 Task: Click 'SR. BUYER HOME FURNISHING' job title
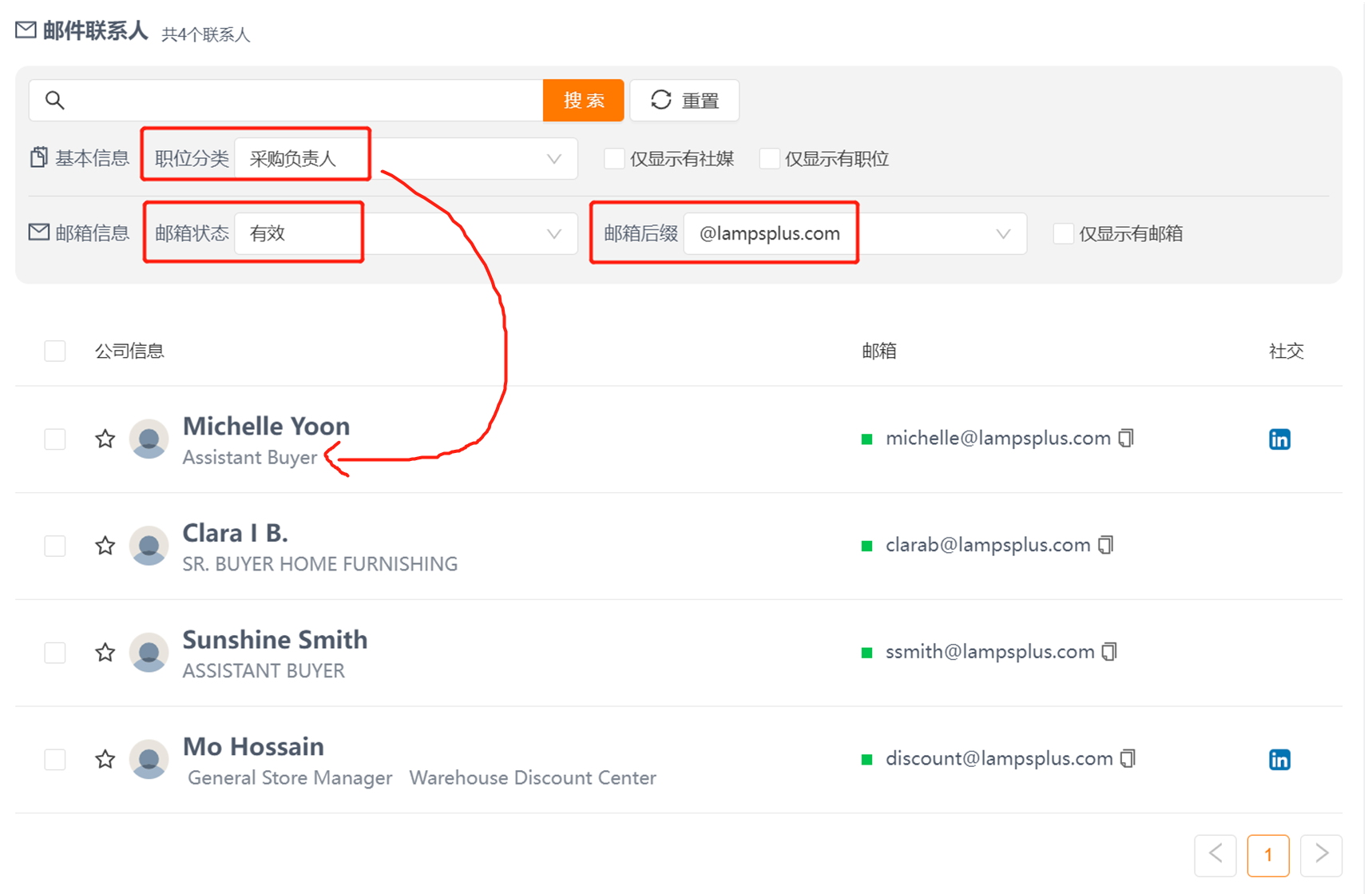(x=320, y=564)
